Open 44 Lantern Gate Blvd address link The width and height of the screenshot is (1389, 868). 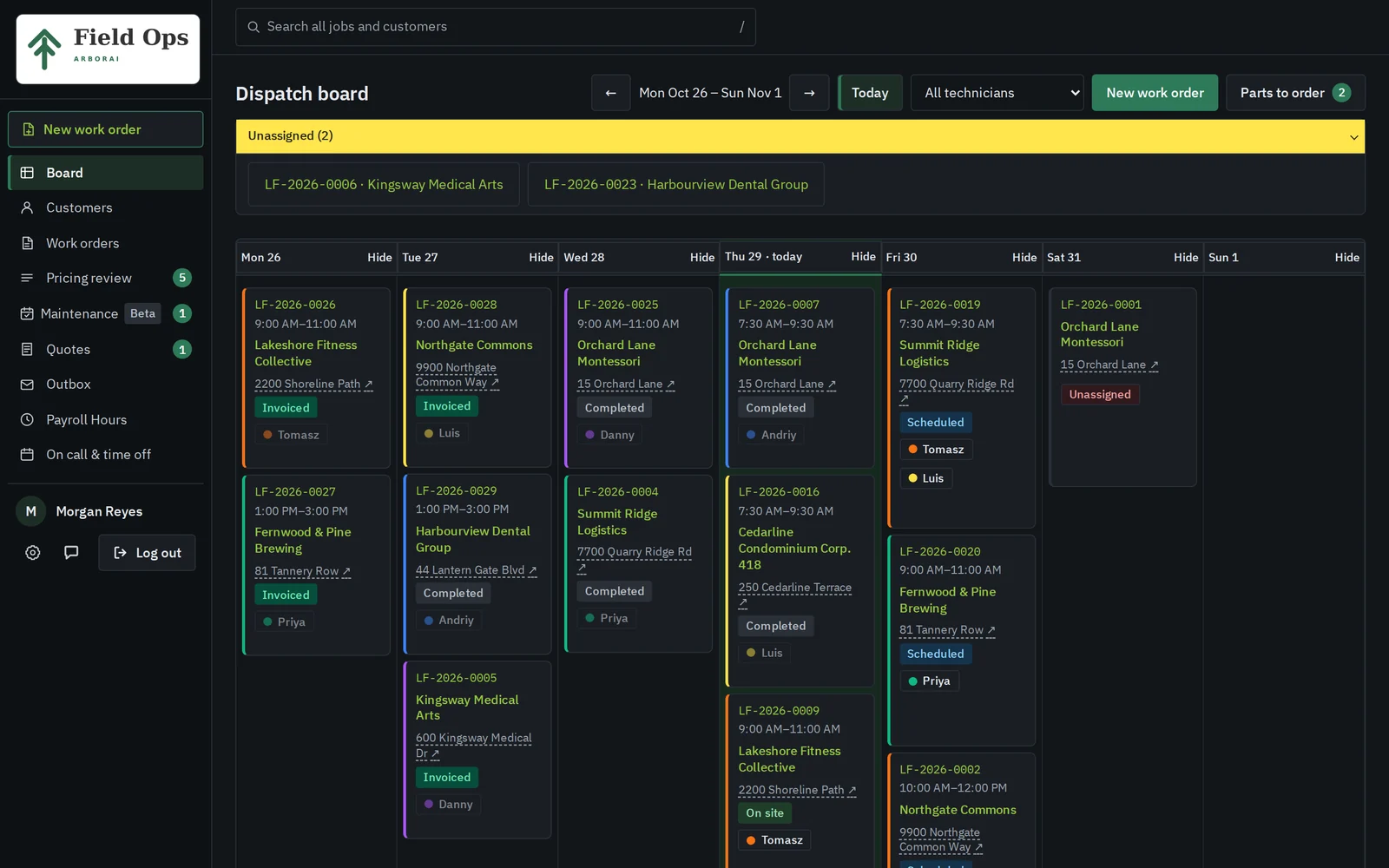tap(477, 570)
